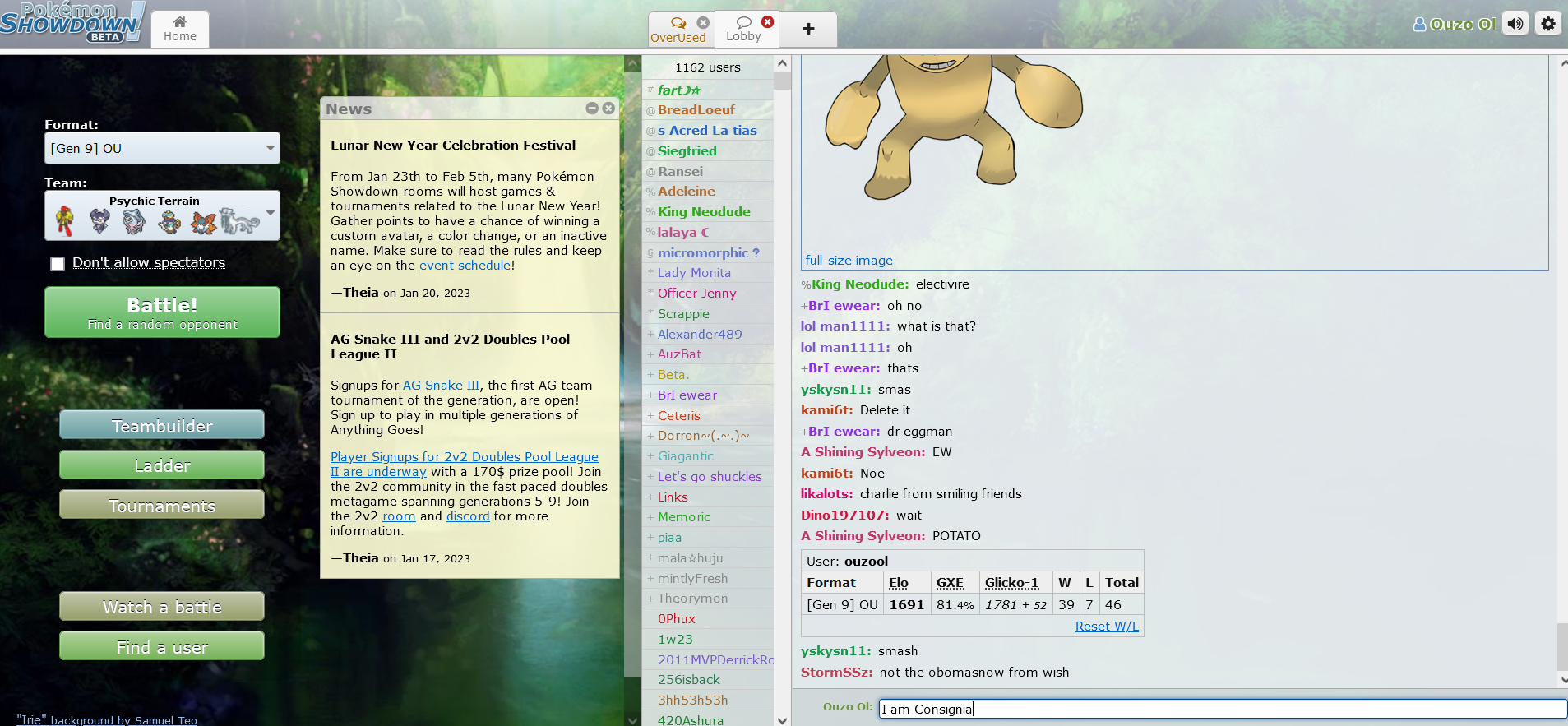Open the event schedule link
The height and width of the screenshot is (726, 1568).
coord(465,266)
